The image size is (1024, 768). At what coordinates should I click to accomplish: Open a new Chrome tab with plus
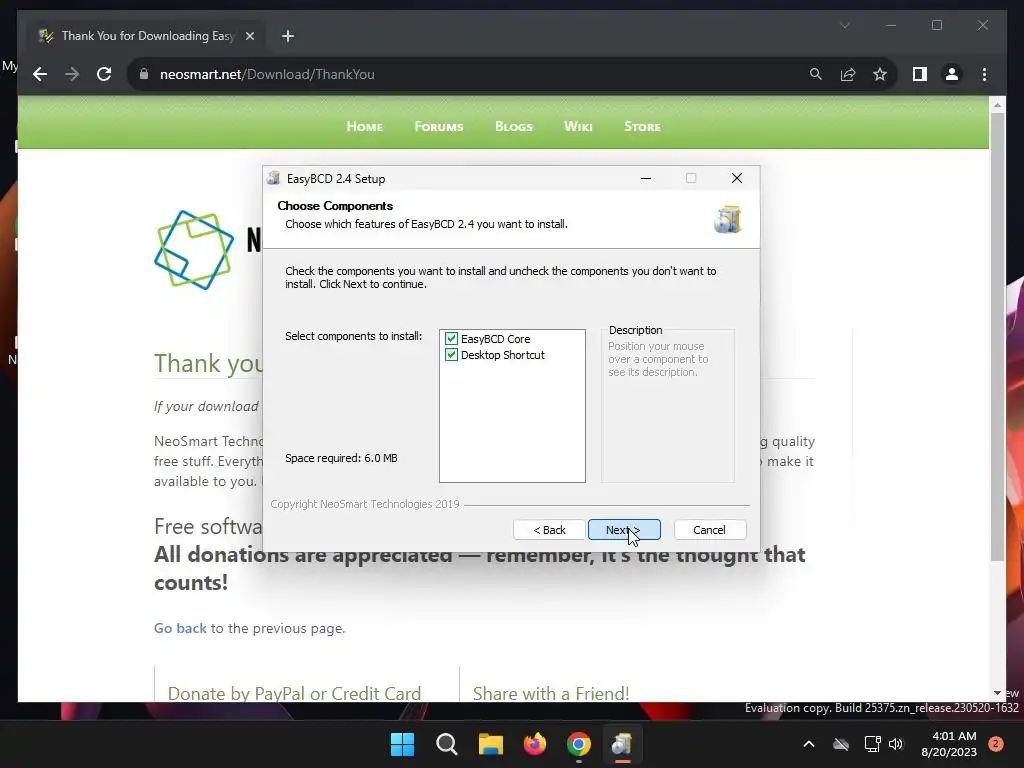pyautogui.click(x=287, y=36)
